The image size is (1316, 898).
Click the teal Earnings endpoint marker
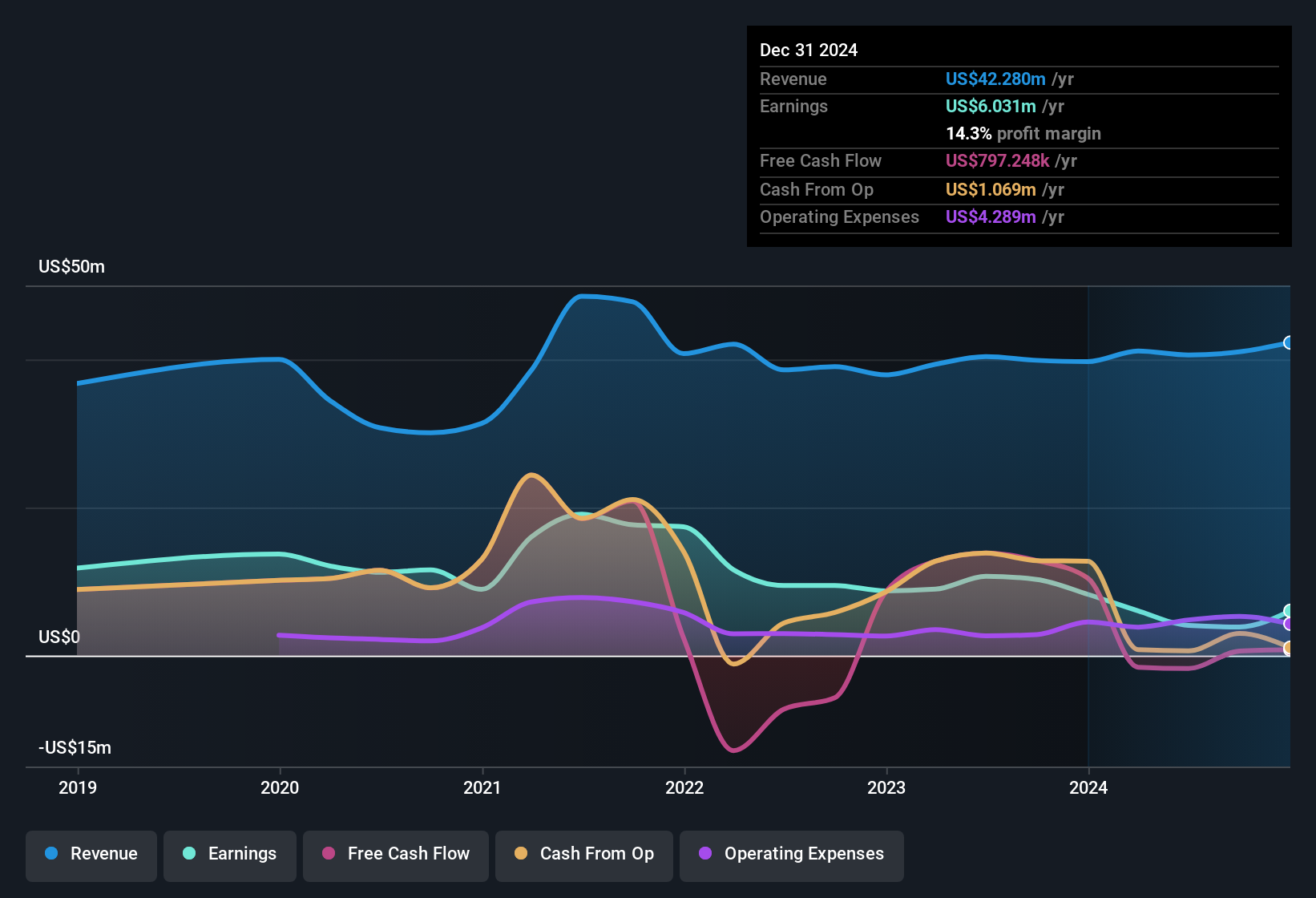(x=1289, y=611)
